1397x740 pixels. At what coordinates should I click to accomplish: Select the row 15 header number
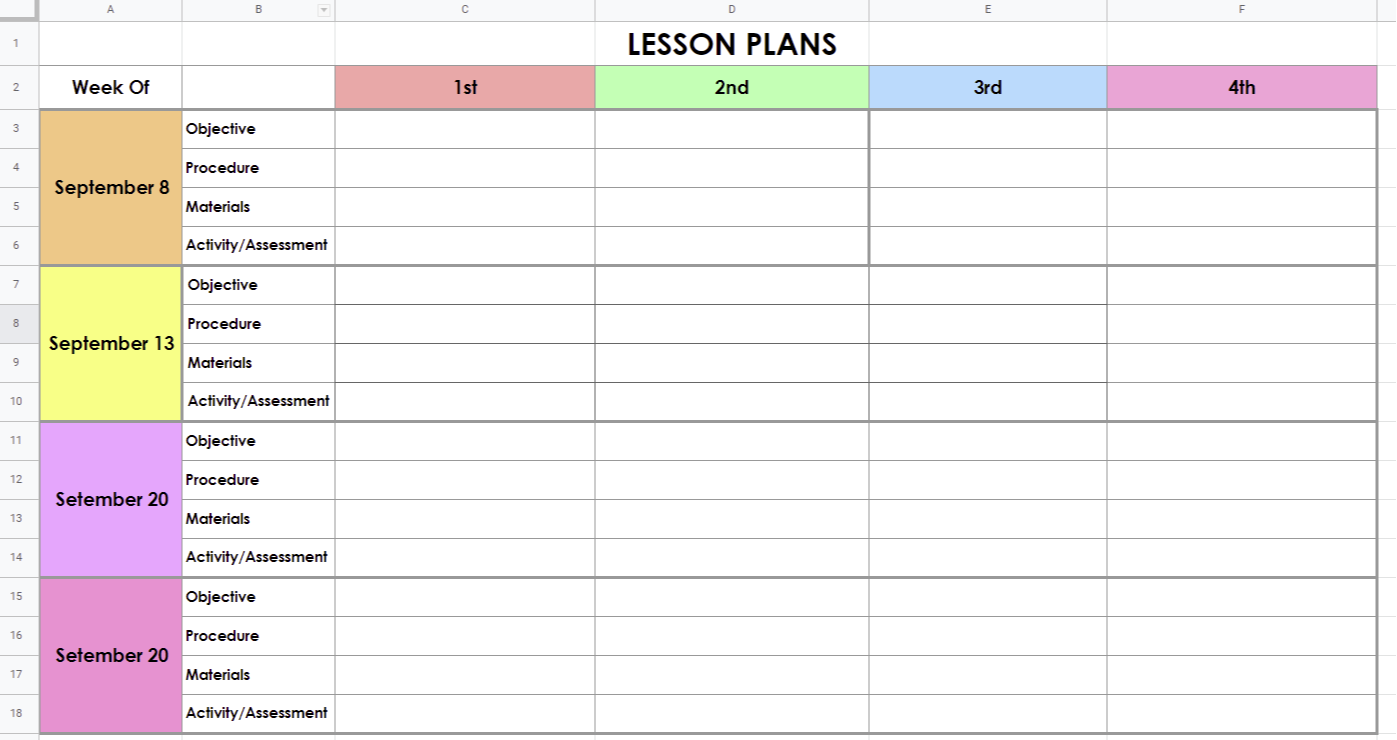[x=16, y=596]
